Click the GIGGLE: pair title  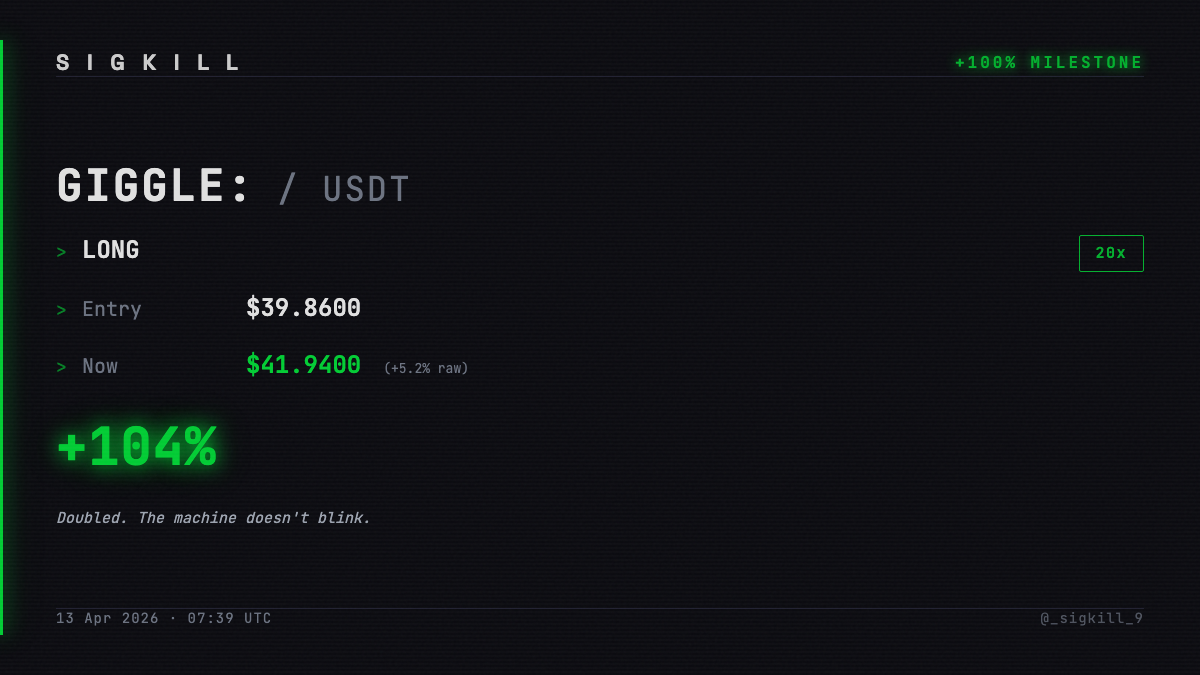154,187
